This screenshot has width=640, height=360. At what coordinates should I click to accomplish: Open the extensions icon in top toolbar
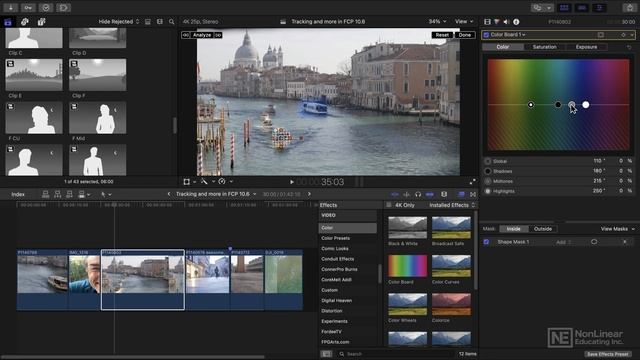[x=64, y=7]
